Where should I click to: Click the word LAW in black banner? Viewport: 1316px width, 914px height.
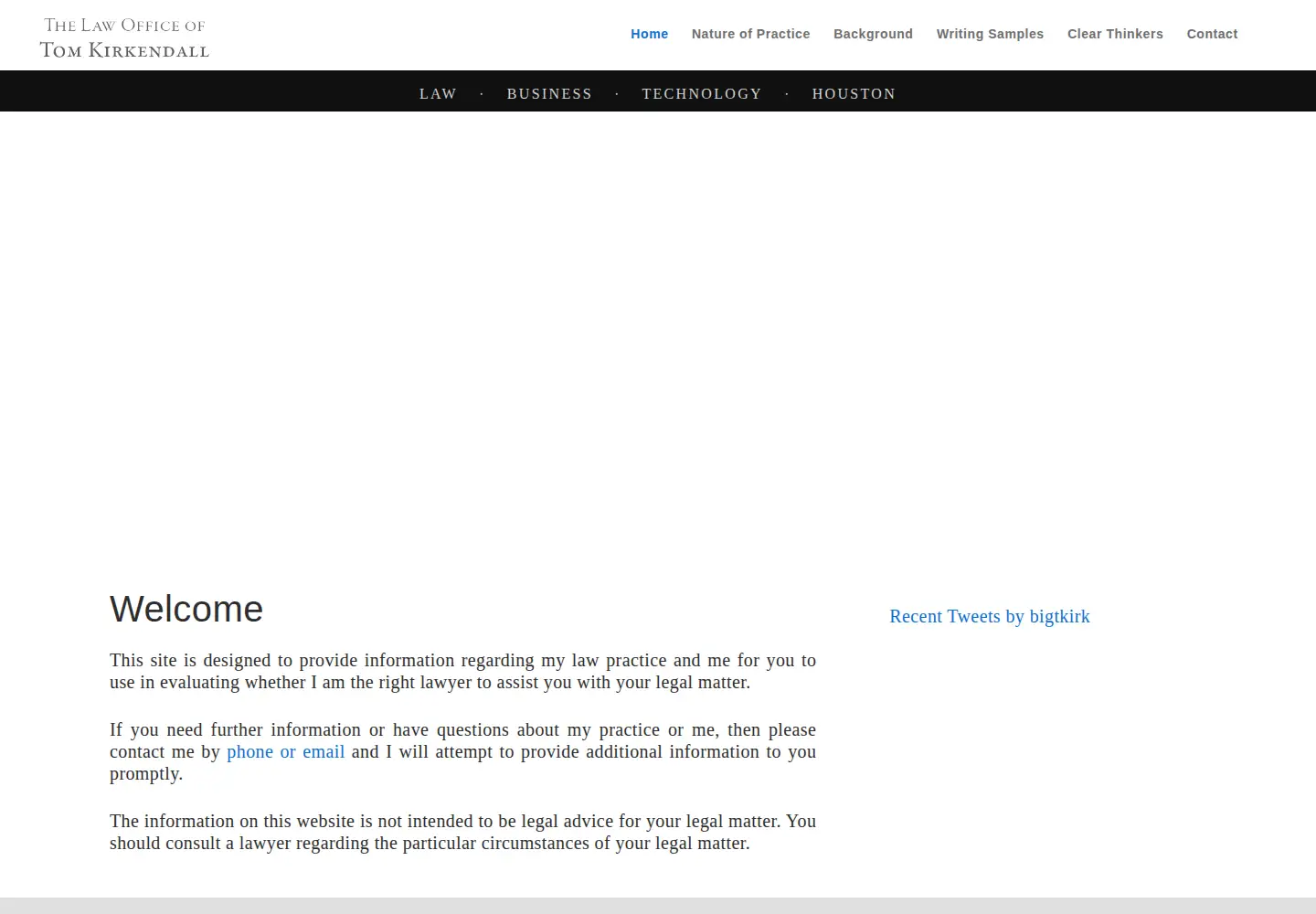pyautogui.click(x=438, y=93)
